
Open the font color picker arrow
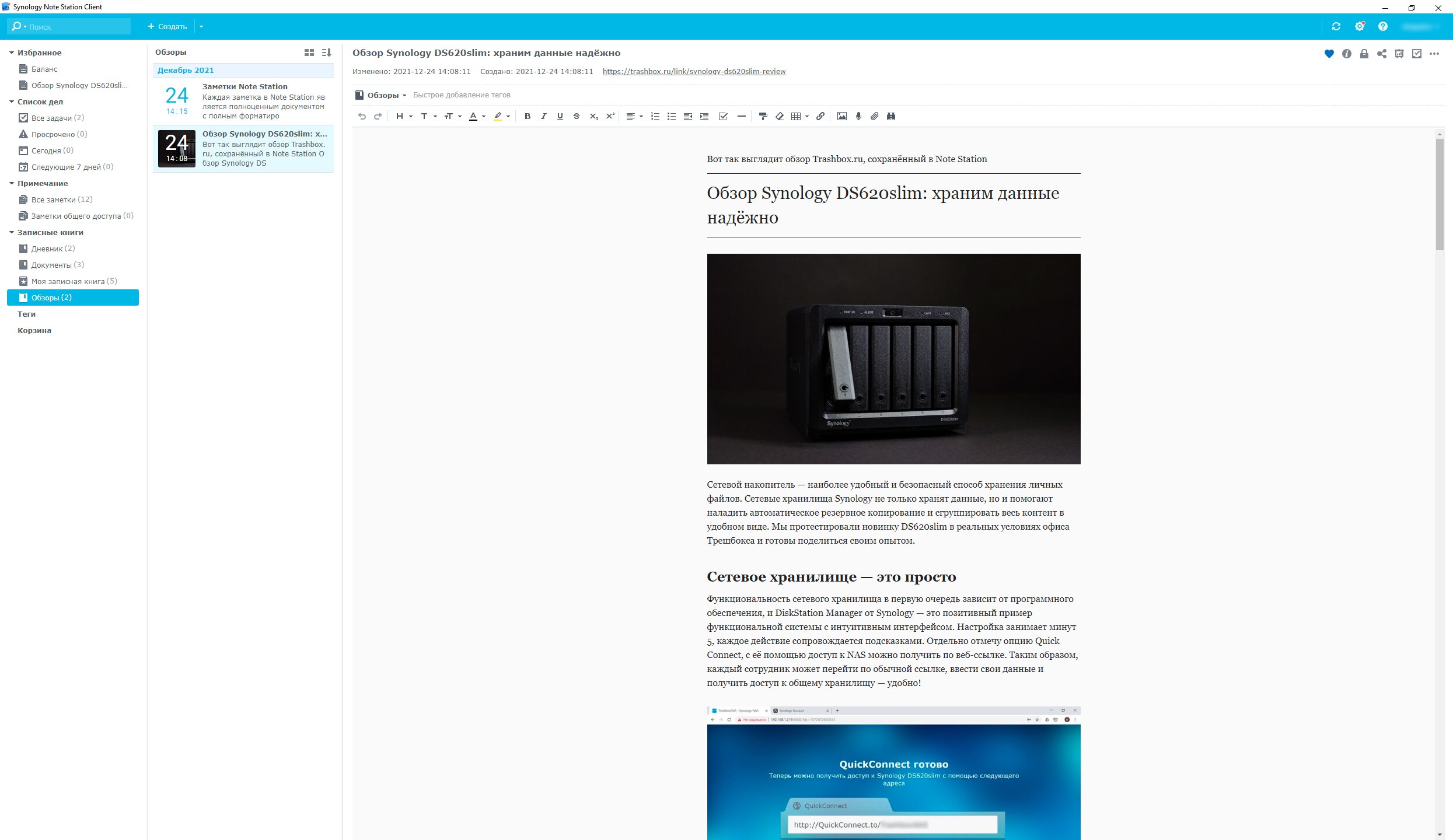pyautogui.click(x=484, y=117)
